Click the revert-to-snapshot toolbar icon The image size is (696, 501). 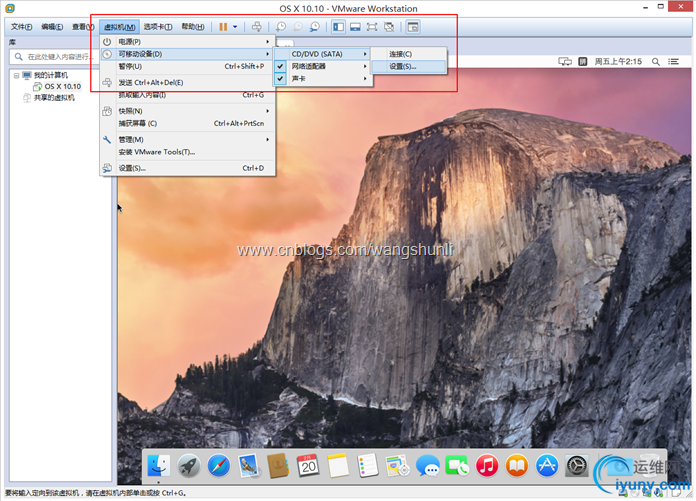[297, 27]
